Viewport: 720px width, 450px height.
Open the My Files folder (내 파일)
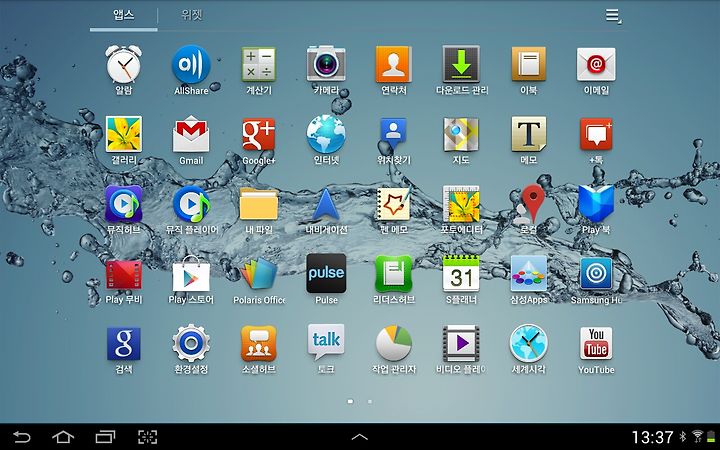(x=259, y=204)
